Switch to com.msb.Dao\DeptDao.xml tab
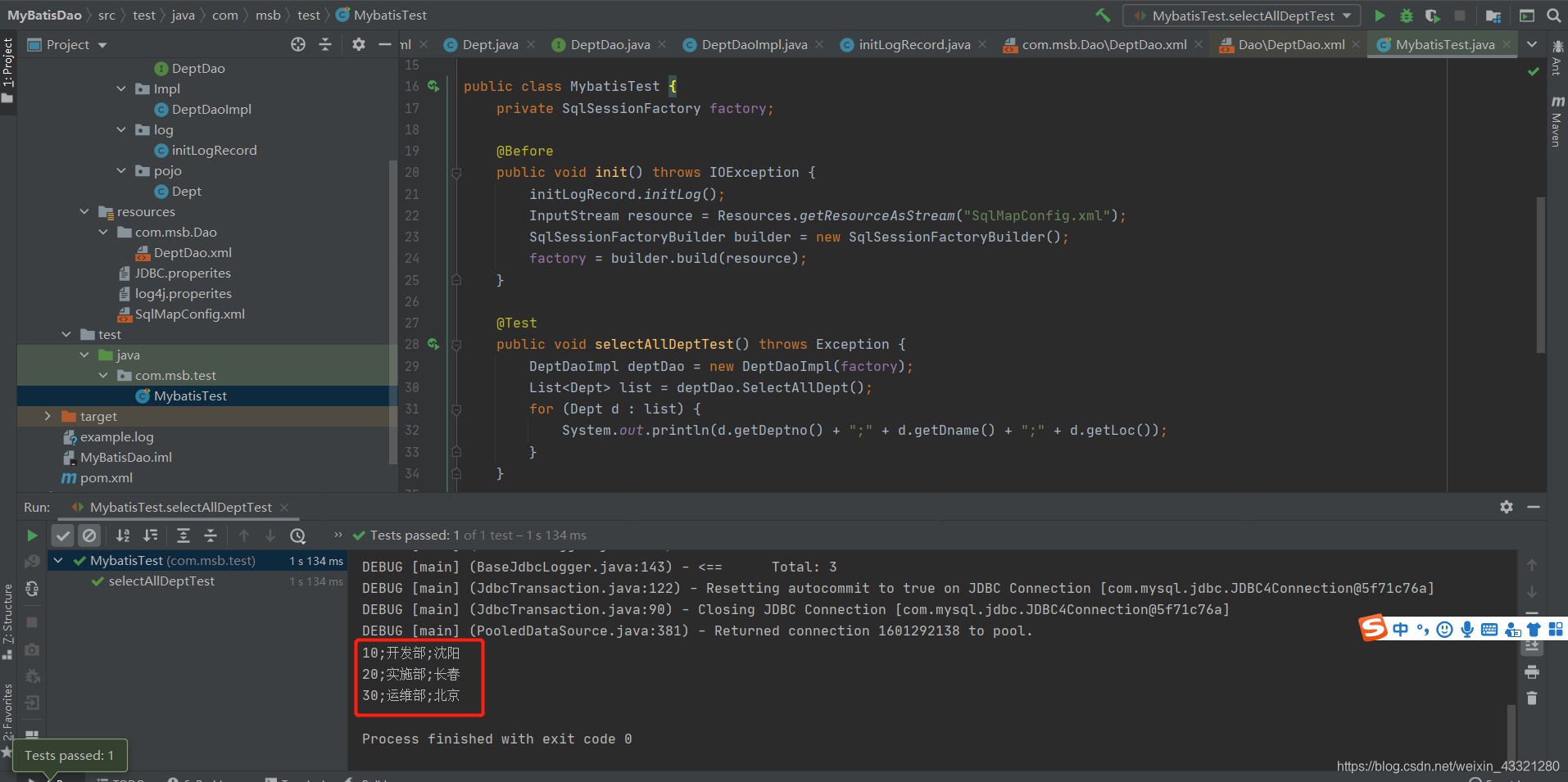This screenshot has width=1568, height=782. [x=1103, y=44]
